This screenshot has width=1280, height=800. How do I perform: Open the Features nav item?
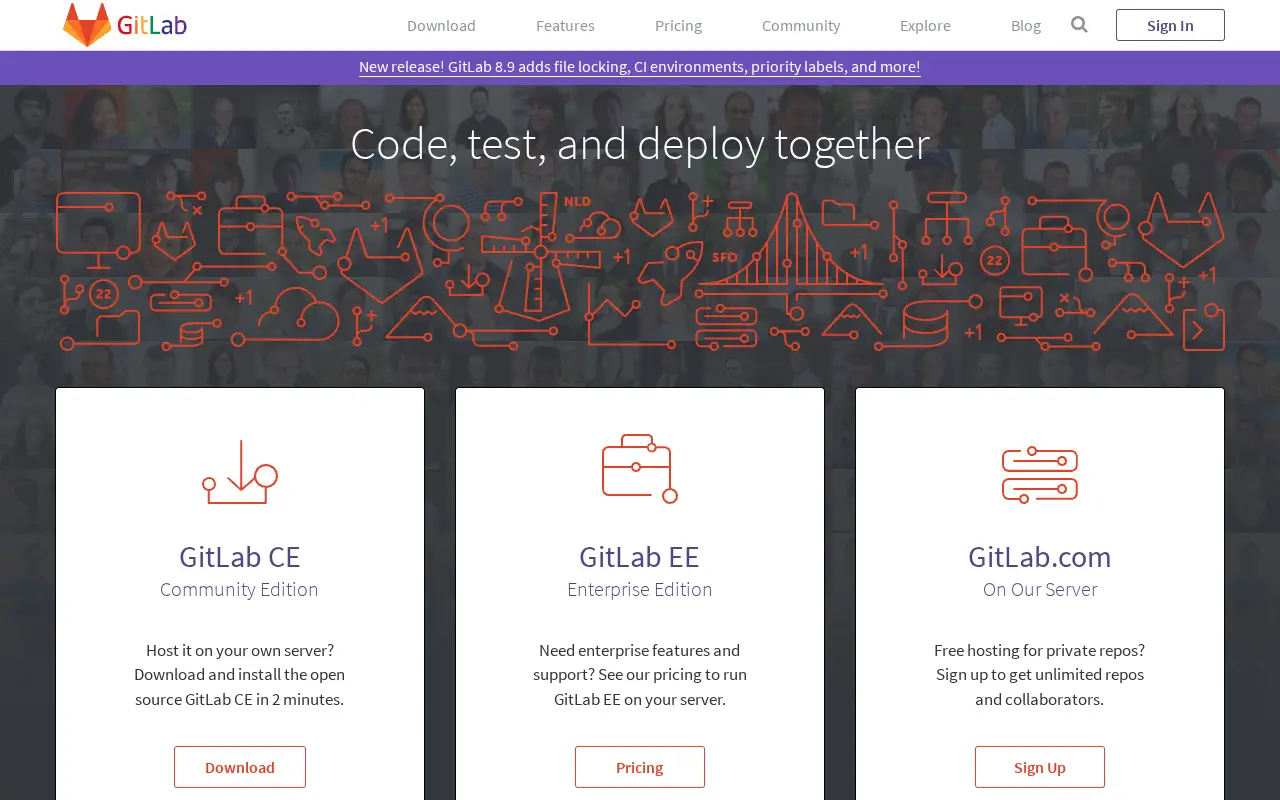coord(565,26)
